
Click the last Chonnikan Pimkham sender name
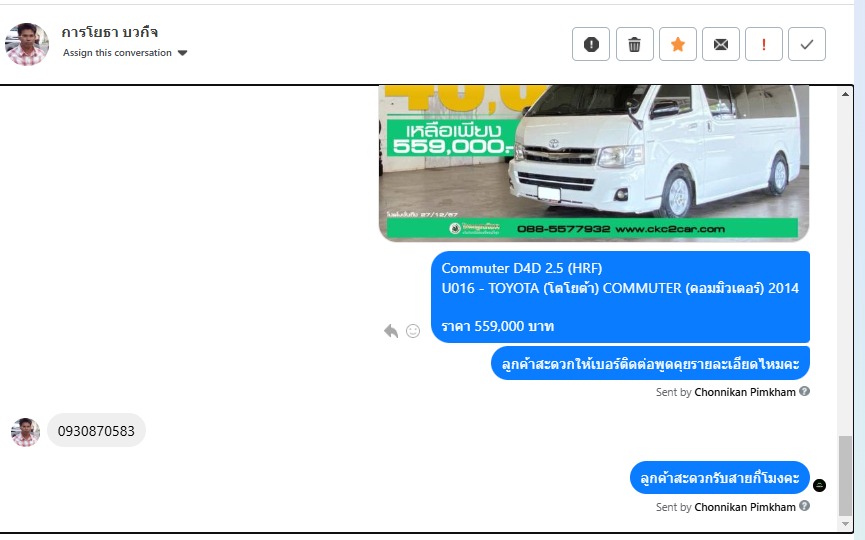coord(745,507)
